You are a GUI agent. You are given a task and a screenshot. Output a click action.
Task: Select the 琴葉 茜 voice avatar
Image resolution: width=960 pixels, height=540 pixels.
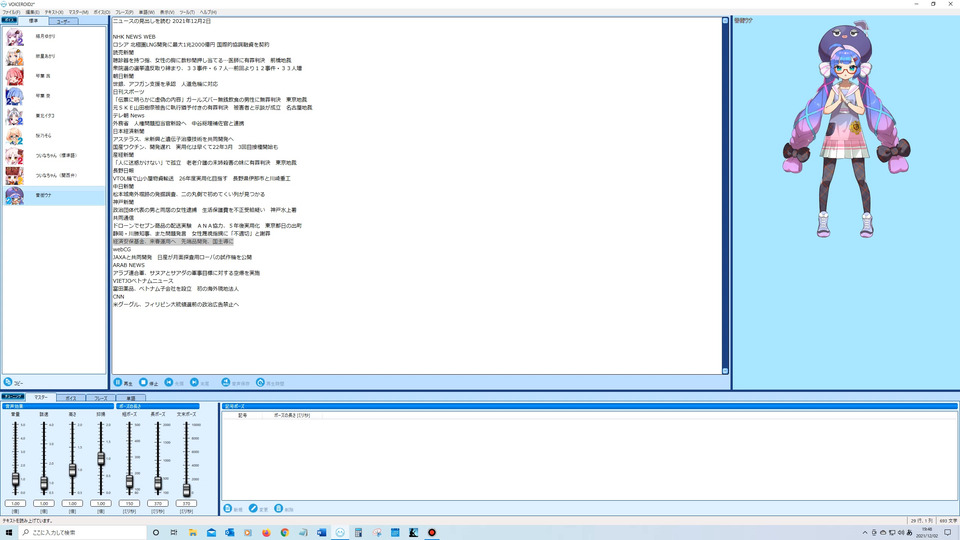(x=15, y=77)
